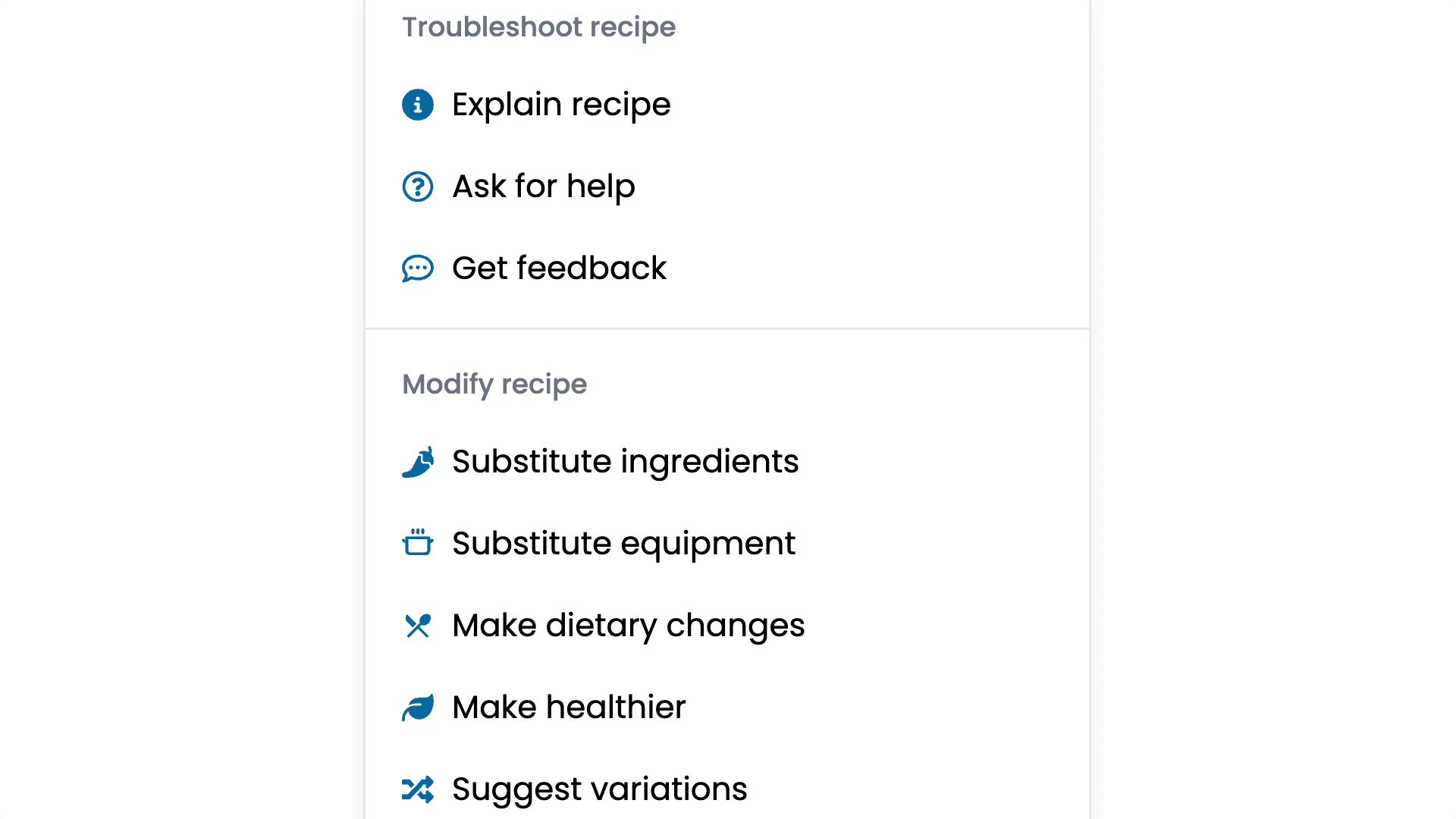Image resolution: width=1456 pixels, height=819 pixels.
Task: Choose Substitute equipment
Action: pyautogui.click(x=623, y=543)
